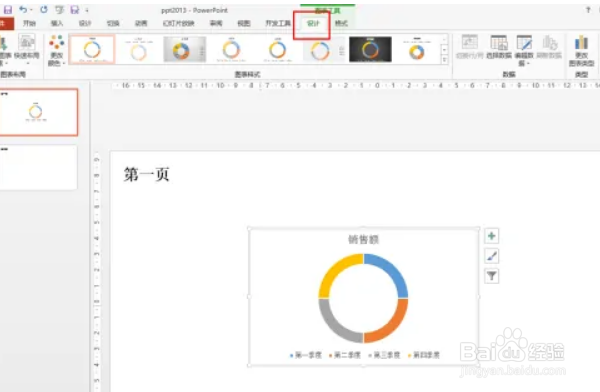600x392 pixels.
Task: Switch to the 视图 View tab
Action: click(244, 23)
